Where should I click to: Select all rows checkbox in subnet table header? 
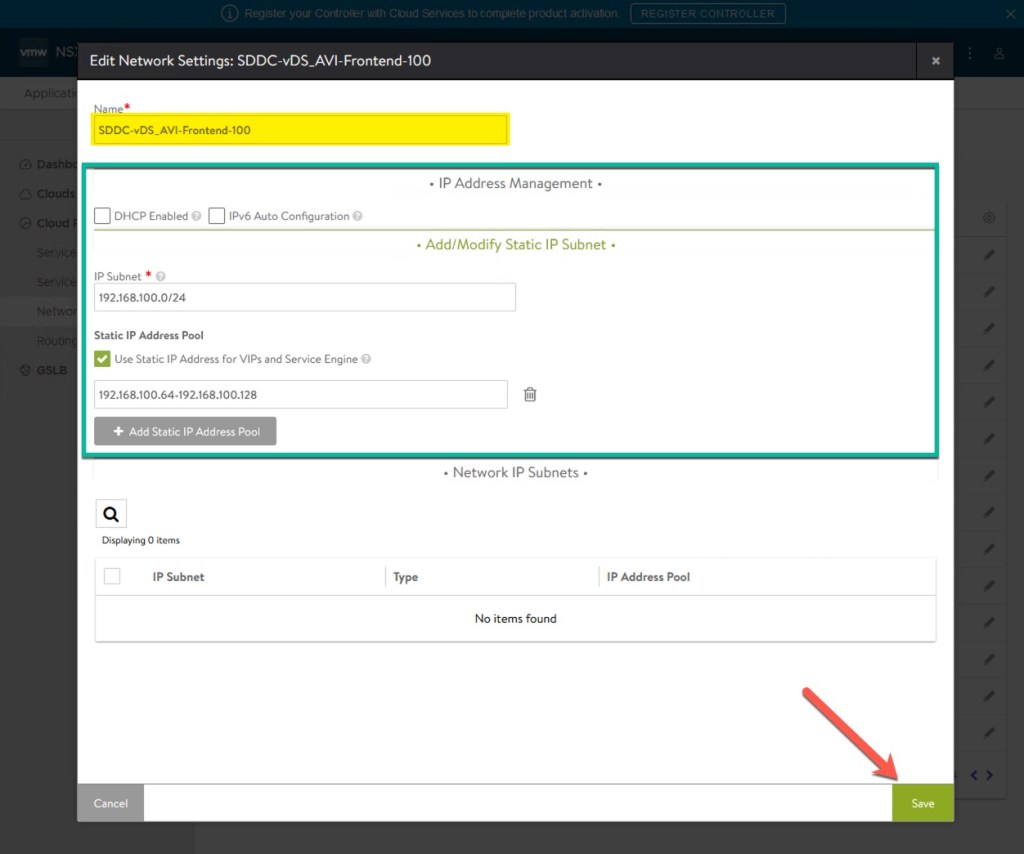(112, 576)
